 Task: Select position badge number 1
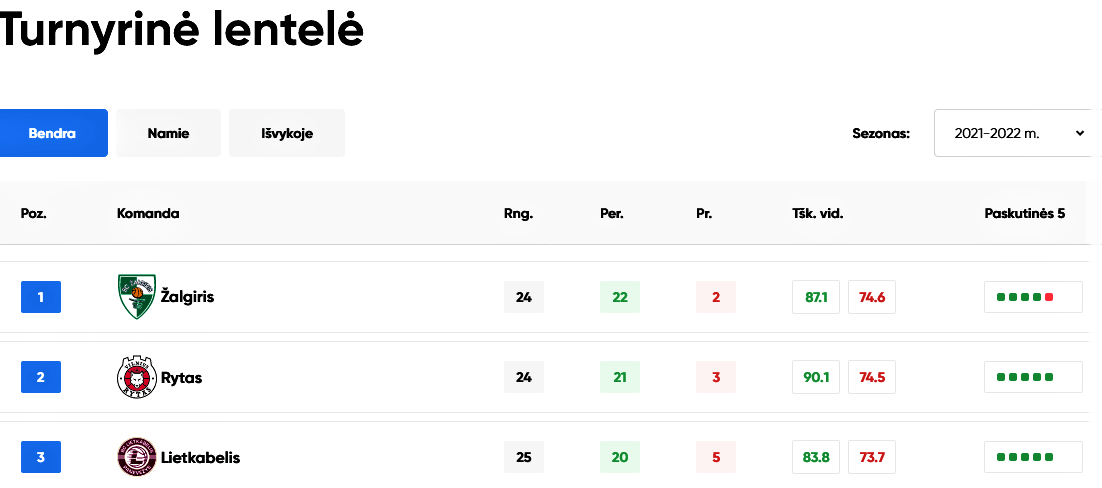coord(41,297)
